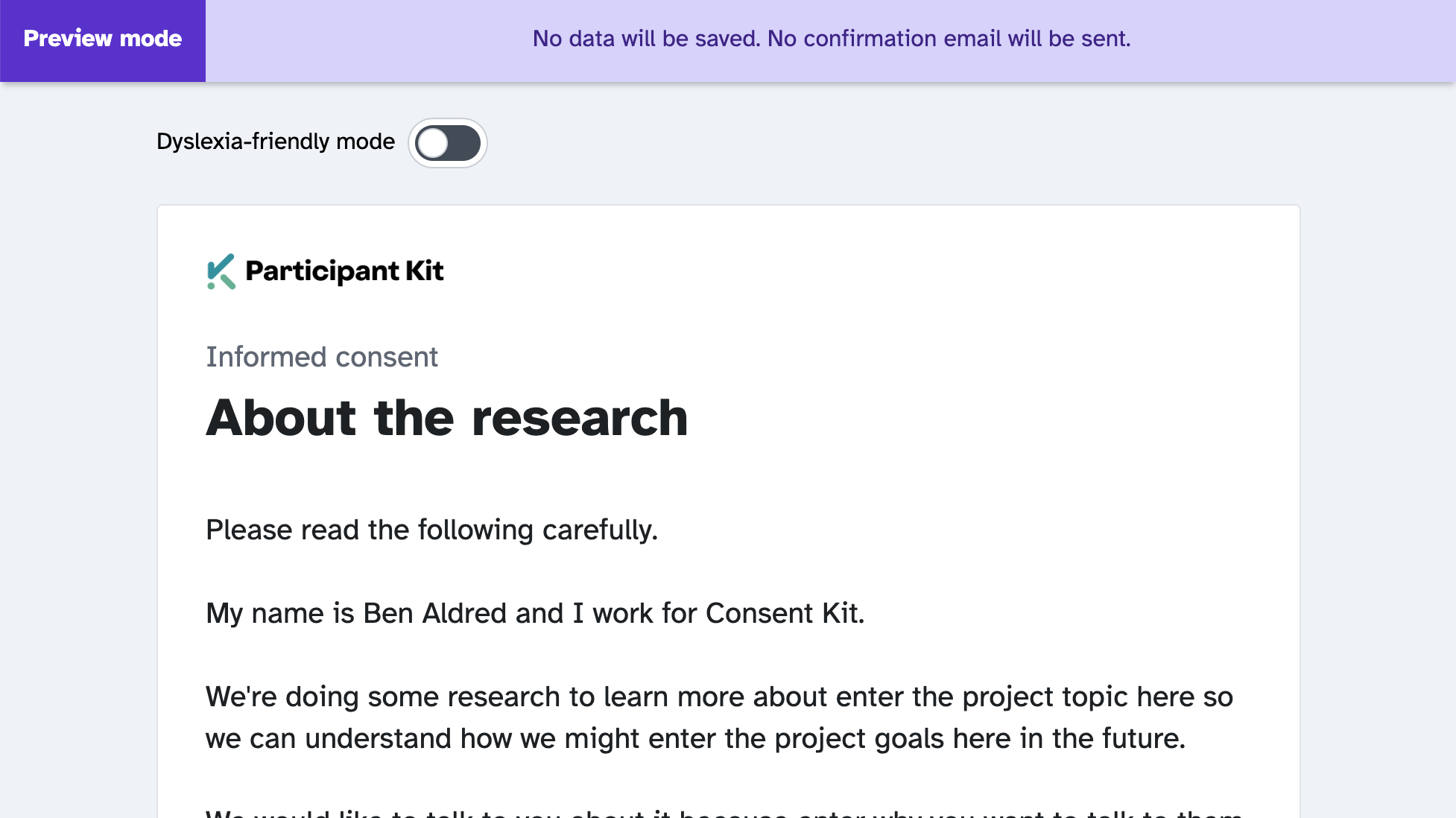Click the dark track of the mode switch
Screen dimensions: 1456x818
465,143
